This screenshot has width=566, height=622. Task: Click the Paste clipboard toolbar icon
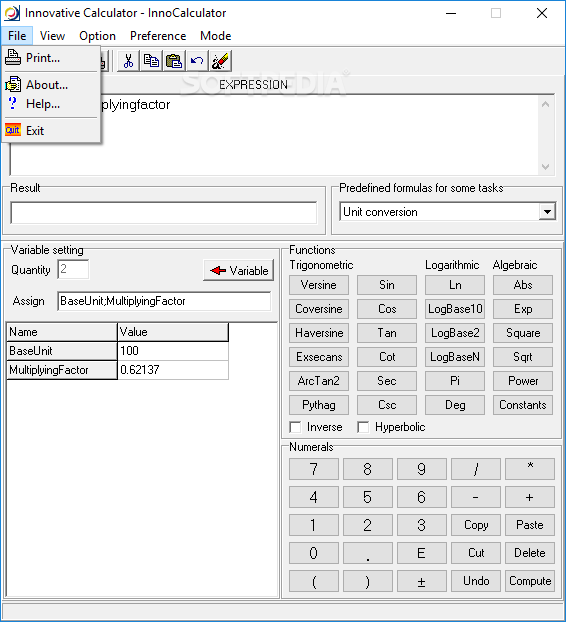(174, 61)
